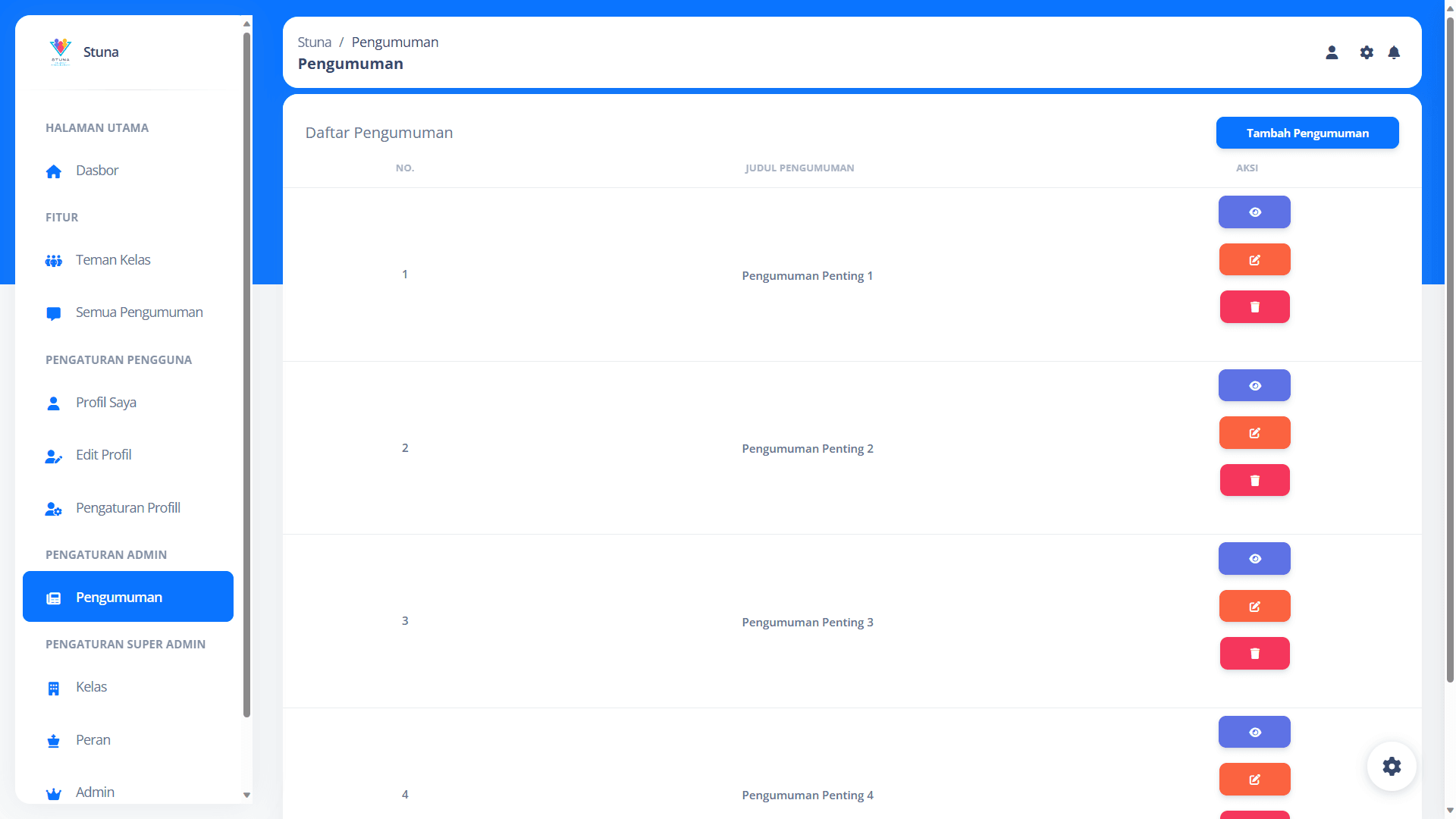Click Tambah Pengumuman button
The image size is (1456, 819).
pos(1307,133)
